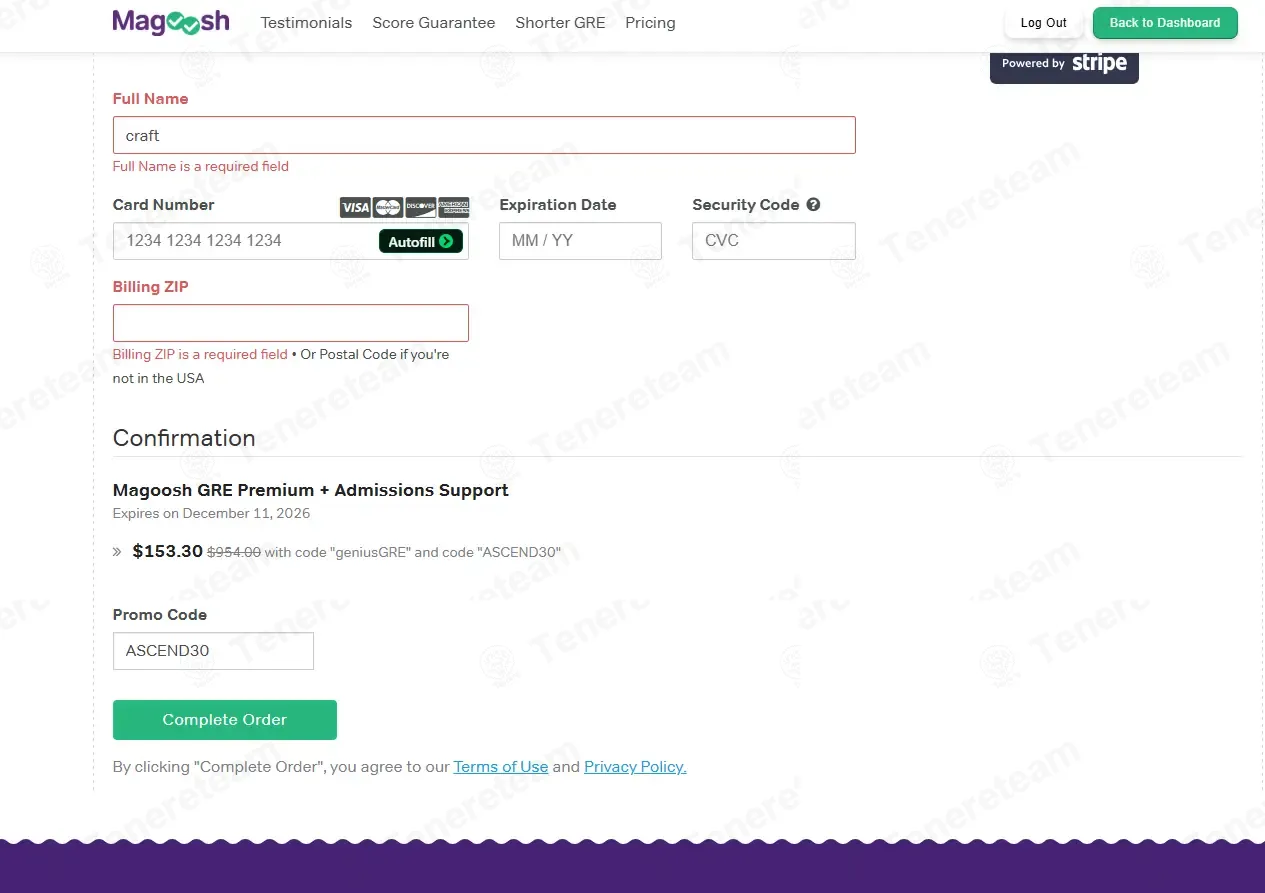The width and height of the screenshot is (1265, 893).
Task: Click 'Full Name is a required field' error
Action: 201,167
